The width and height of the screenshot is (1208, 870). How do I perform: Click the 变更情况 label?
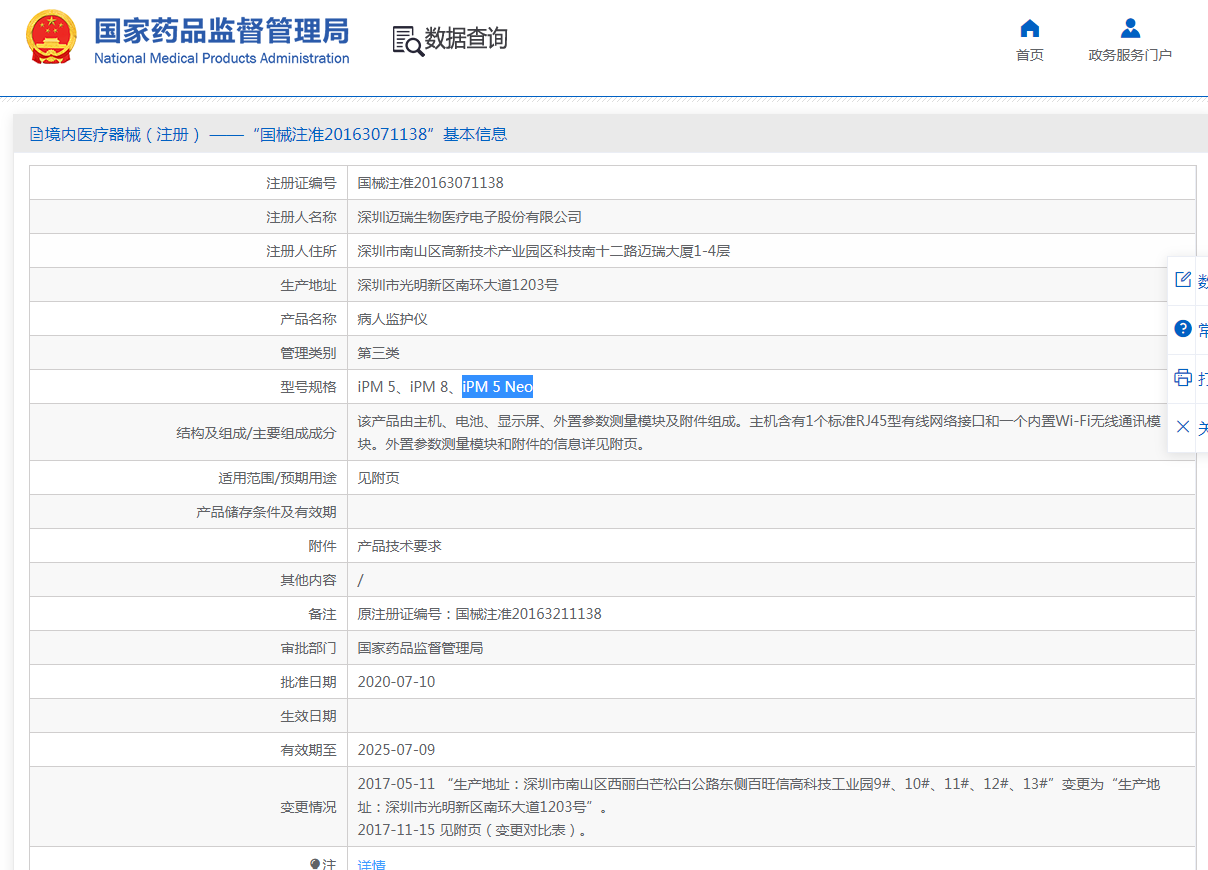pos(308,807)
